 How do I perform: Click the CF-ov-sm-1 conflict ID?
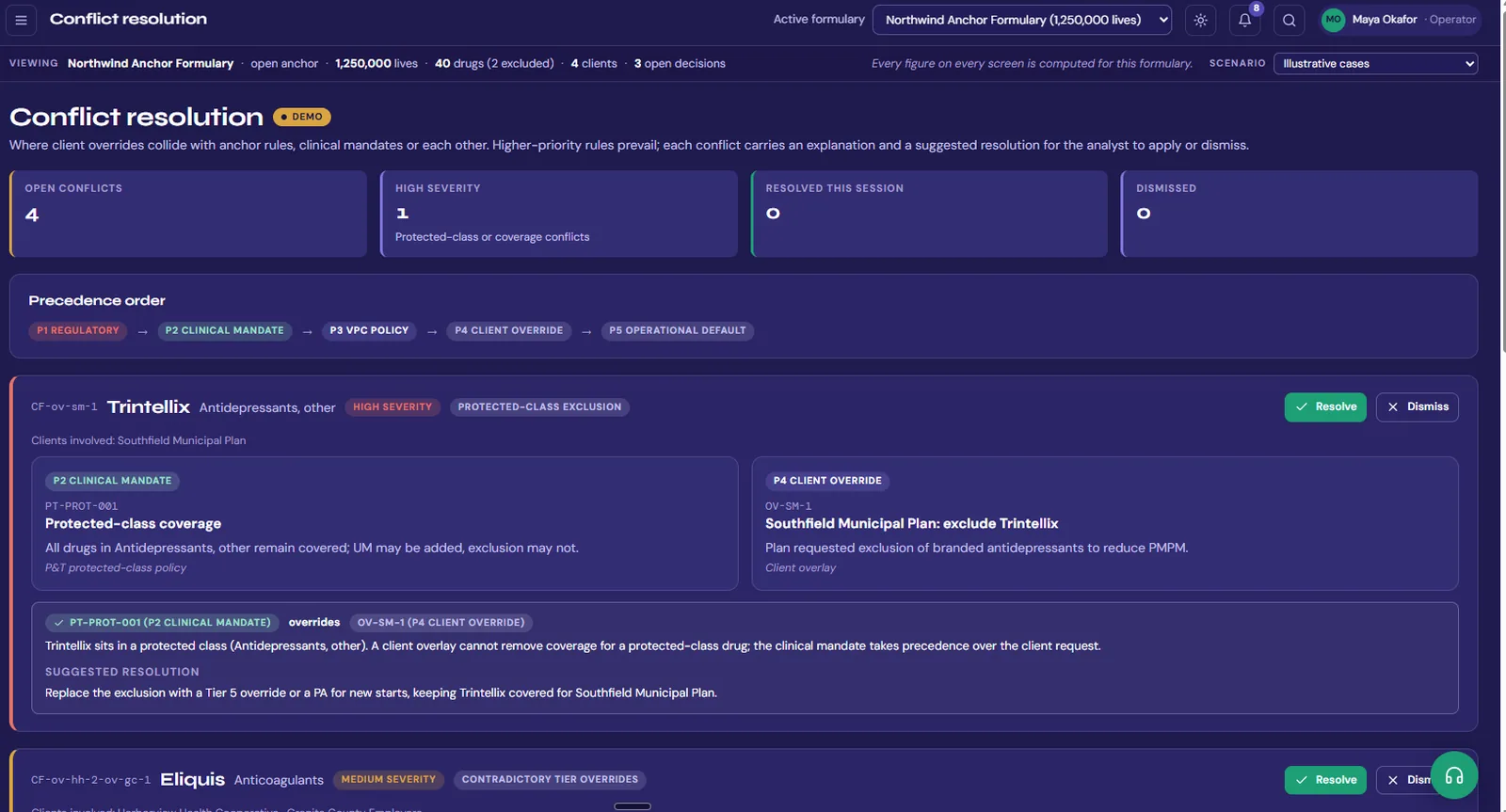[x=64, y=407]
